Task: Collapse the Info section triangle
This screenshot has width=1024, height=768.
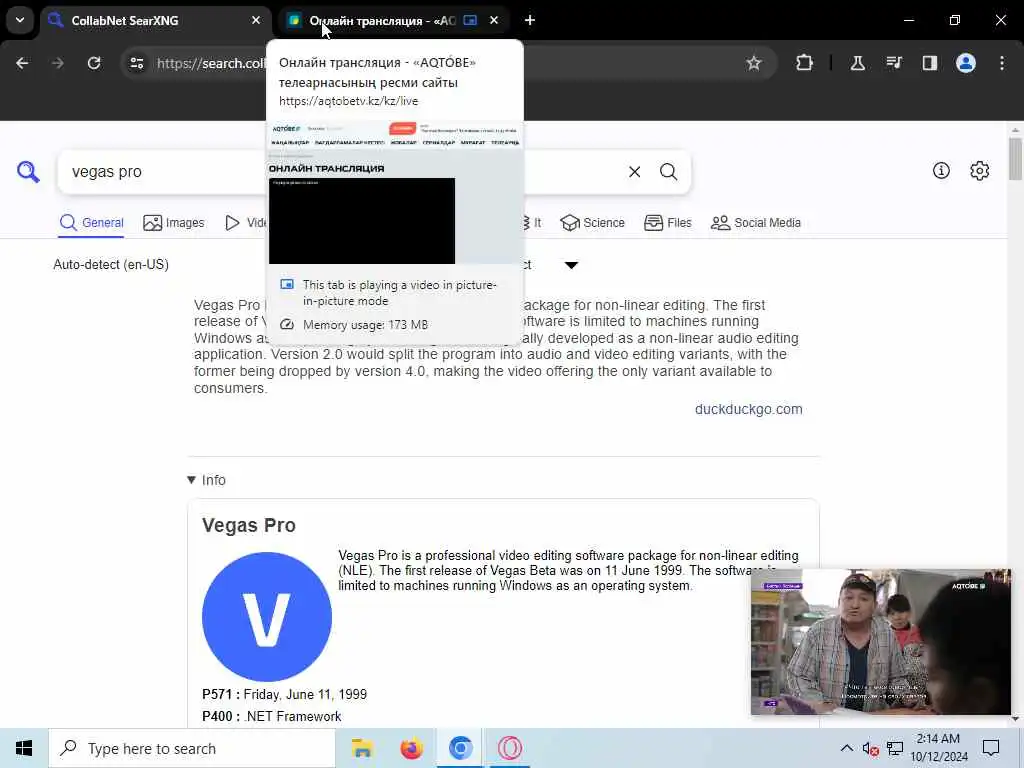Action: [x=191, y=480]
